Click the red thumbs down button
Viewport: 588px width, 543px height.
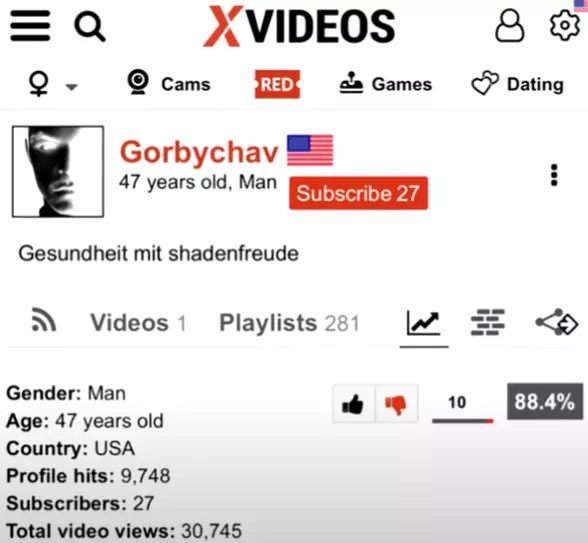(397, 404)
